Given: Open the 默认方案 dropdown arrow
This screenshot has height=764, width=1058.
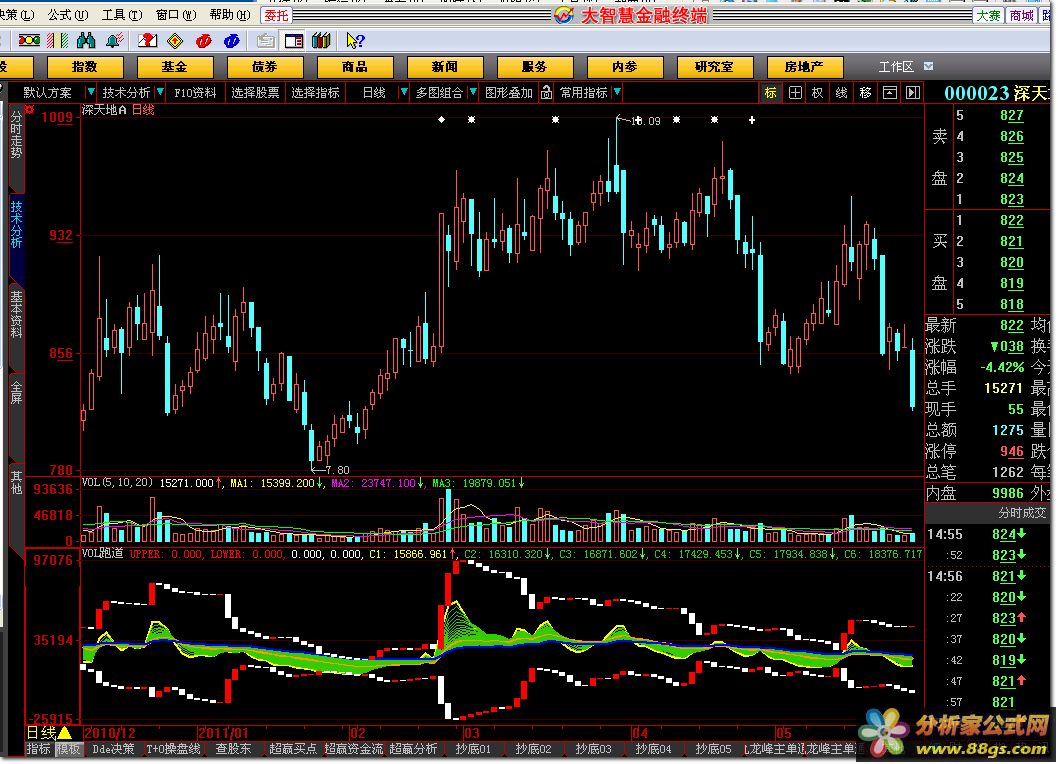Looking at the screenshot, I should 90,92.
